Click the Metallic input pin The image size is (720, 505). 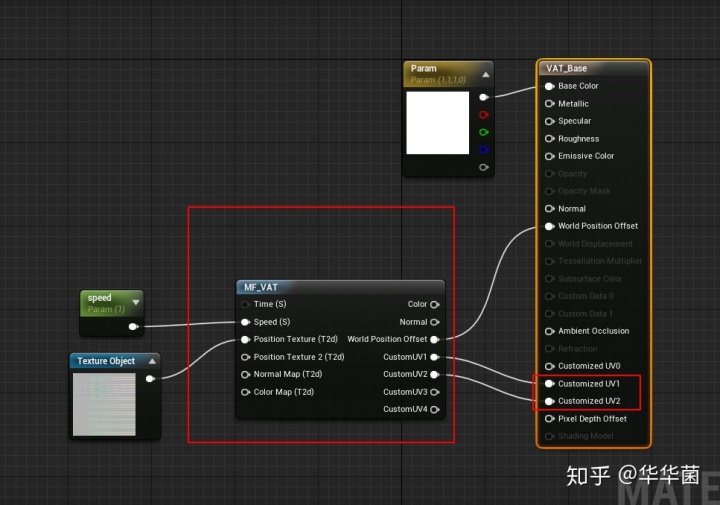[549, 104]
